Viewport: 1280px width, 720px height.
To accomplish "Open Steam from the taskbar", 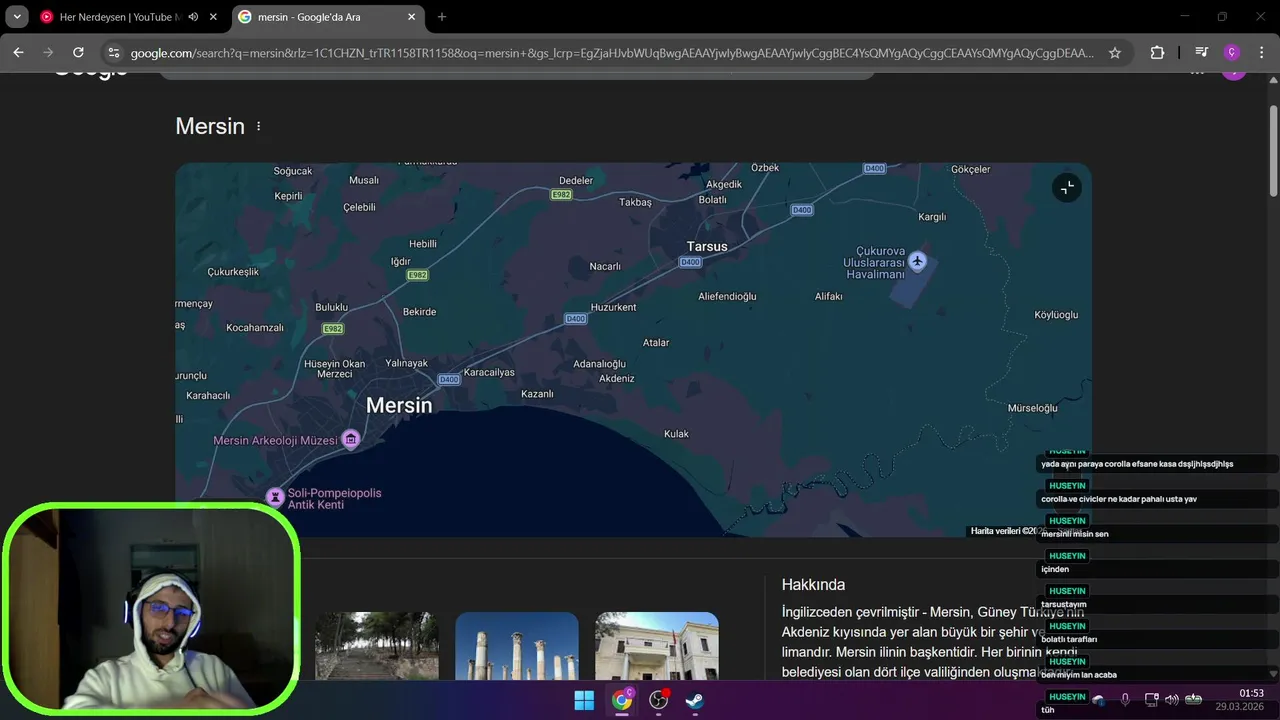I will tap(694, 700).
